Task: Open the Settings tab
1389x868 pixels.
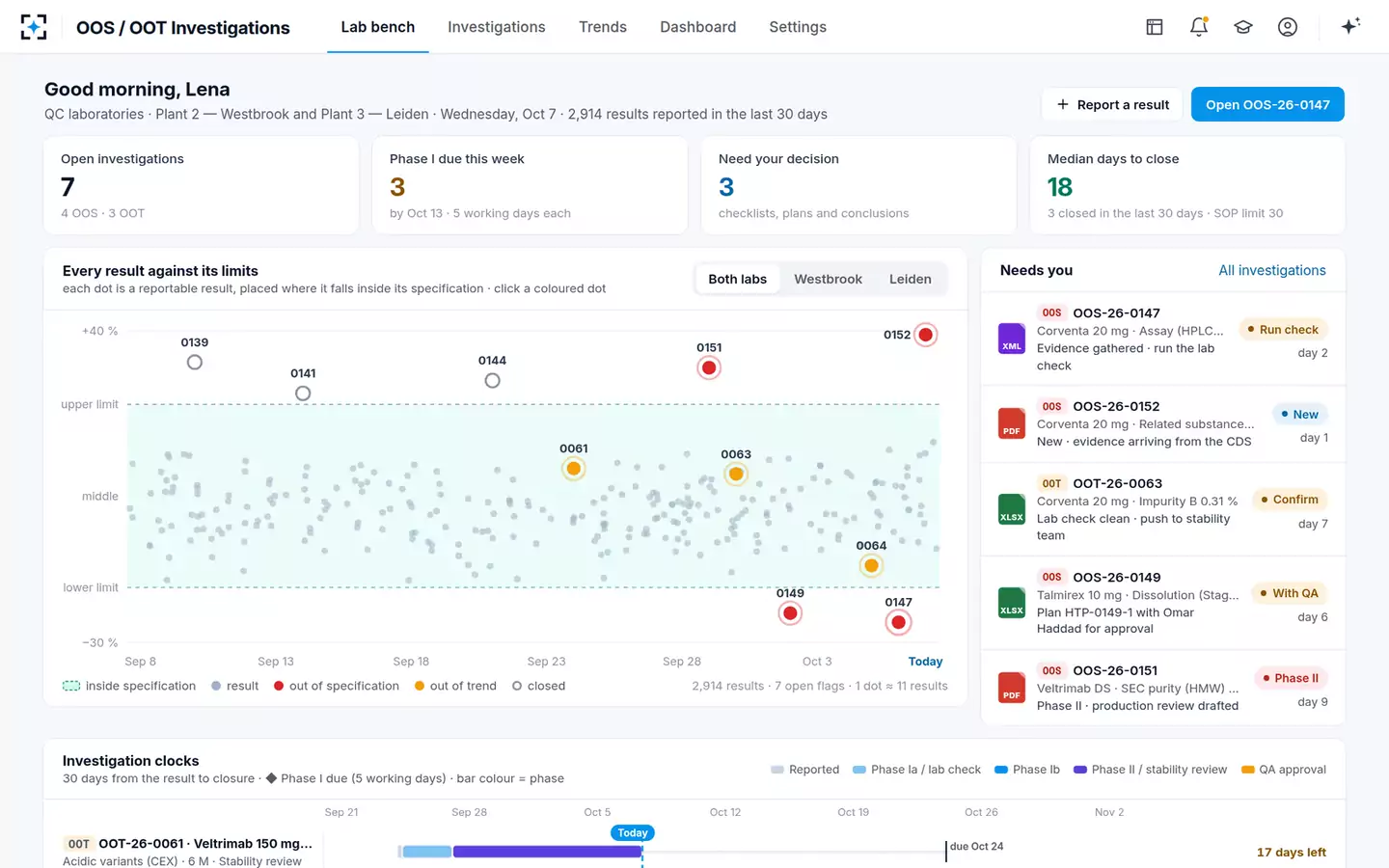Action: [798, 27]
